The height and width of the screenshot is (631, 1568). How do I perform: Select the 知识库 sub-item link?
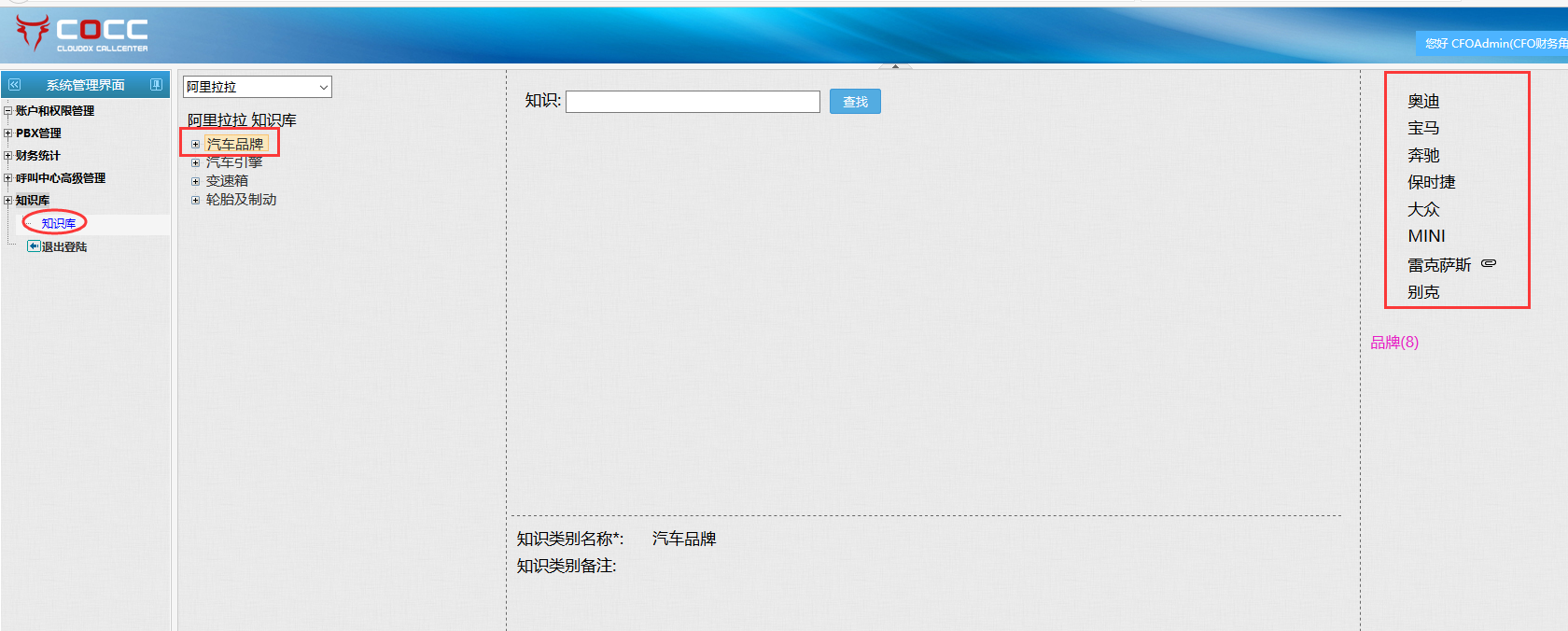(x=59, y=223)
